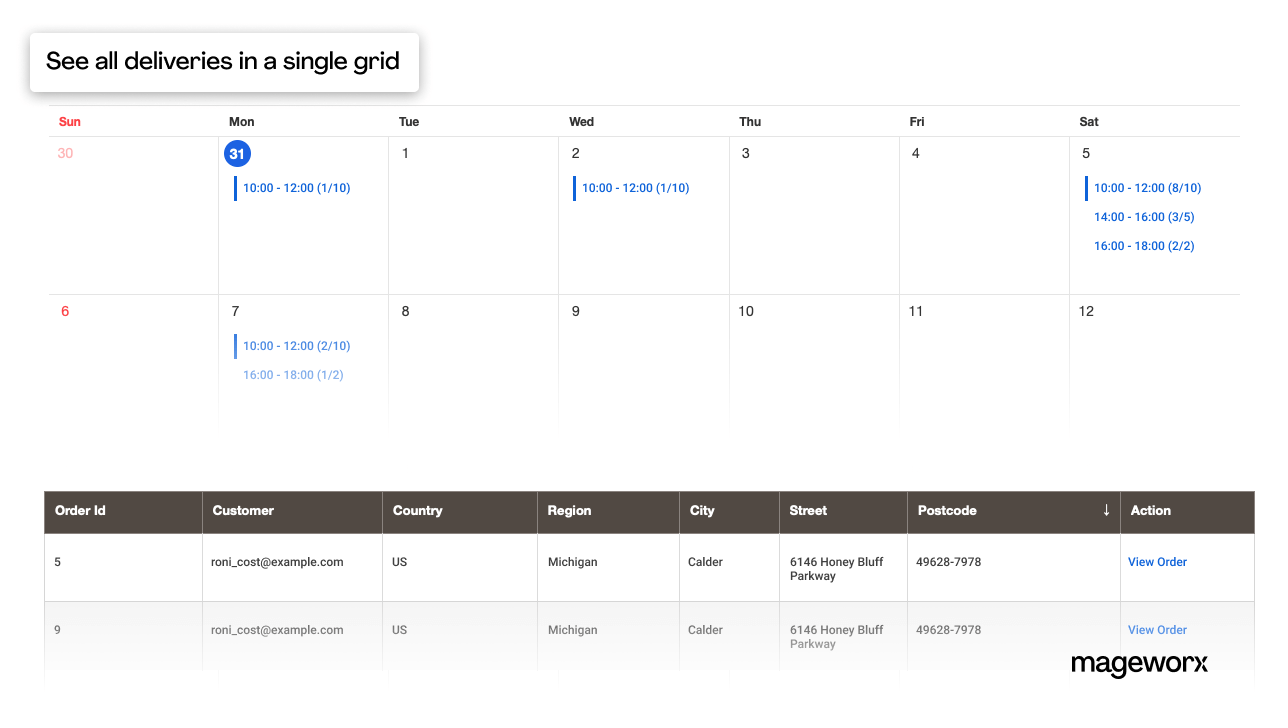This screenshot has height=728, width=1288.
Task: Click the Postcode column sort arrow
Action: tap(1106, 510)
